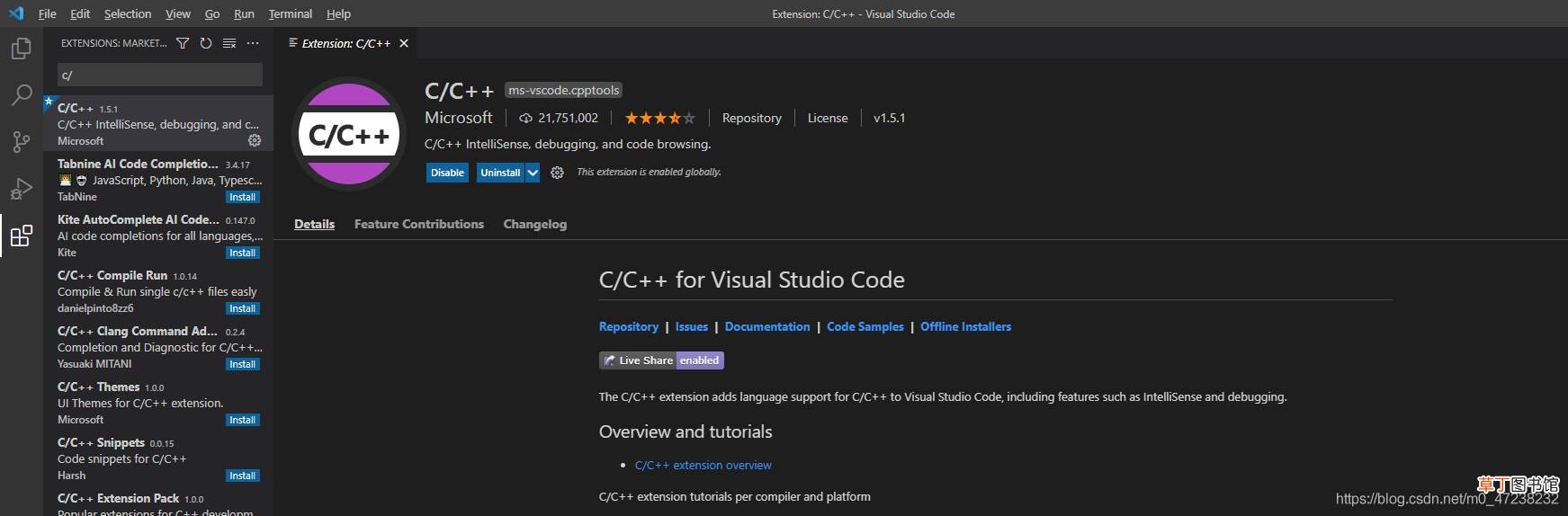Open the File menu
The width and height of the screenshot is (1568, 516).
(x=48, y=13)
